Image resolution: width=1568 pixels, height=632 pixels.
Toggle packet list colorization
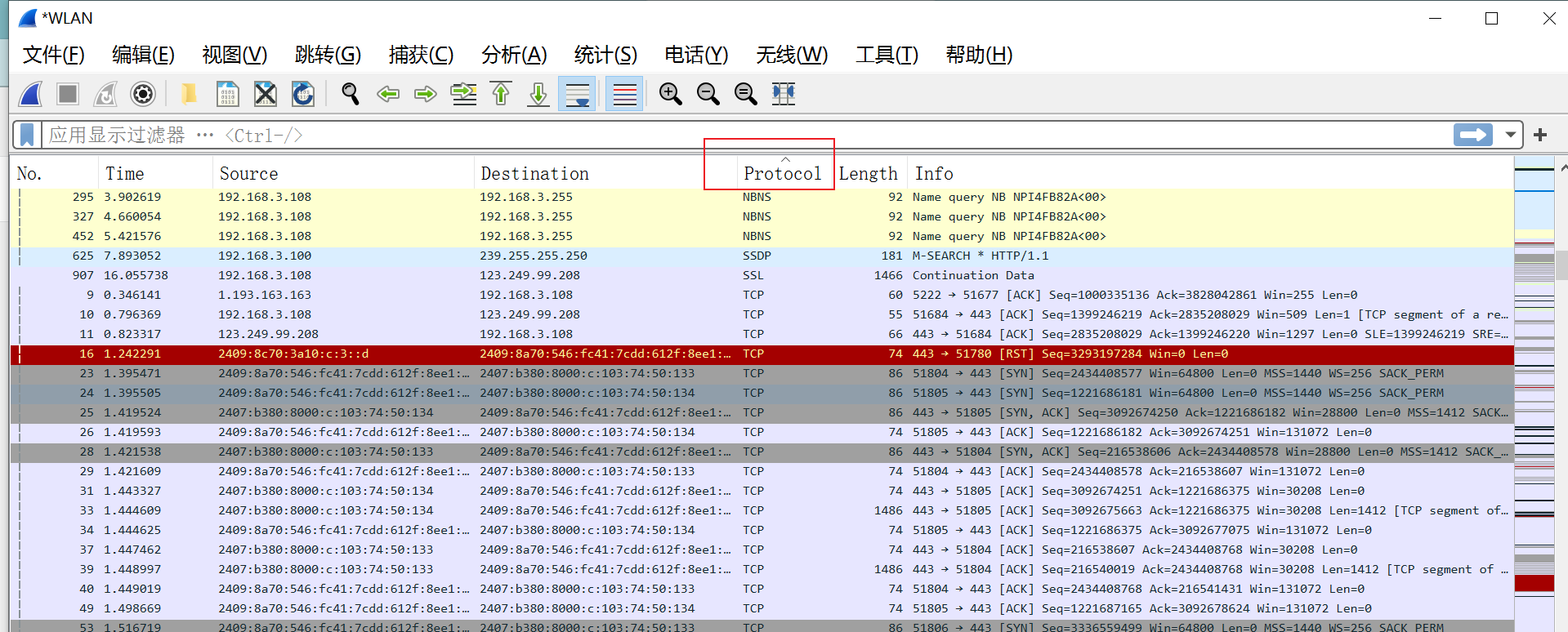tap(624, 94)
